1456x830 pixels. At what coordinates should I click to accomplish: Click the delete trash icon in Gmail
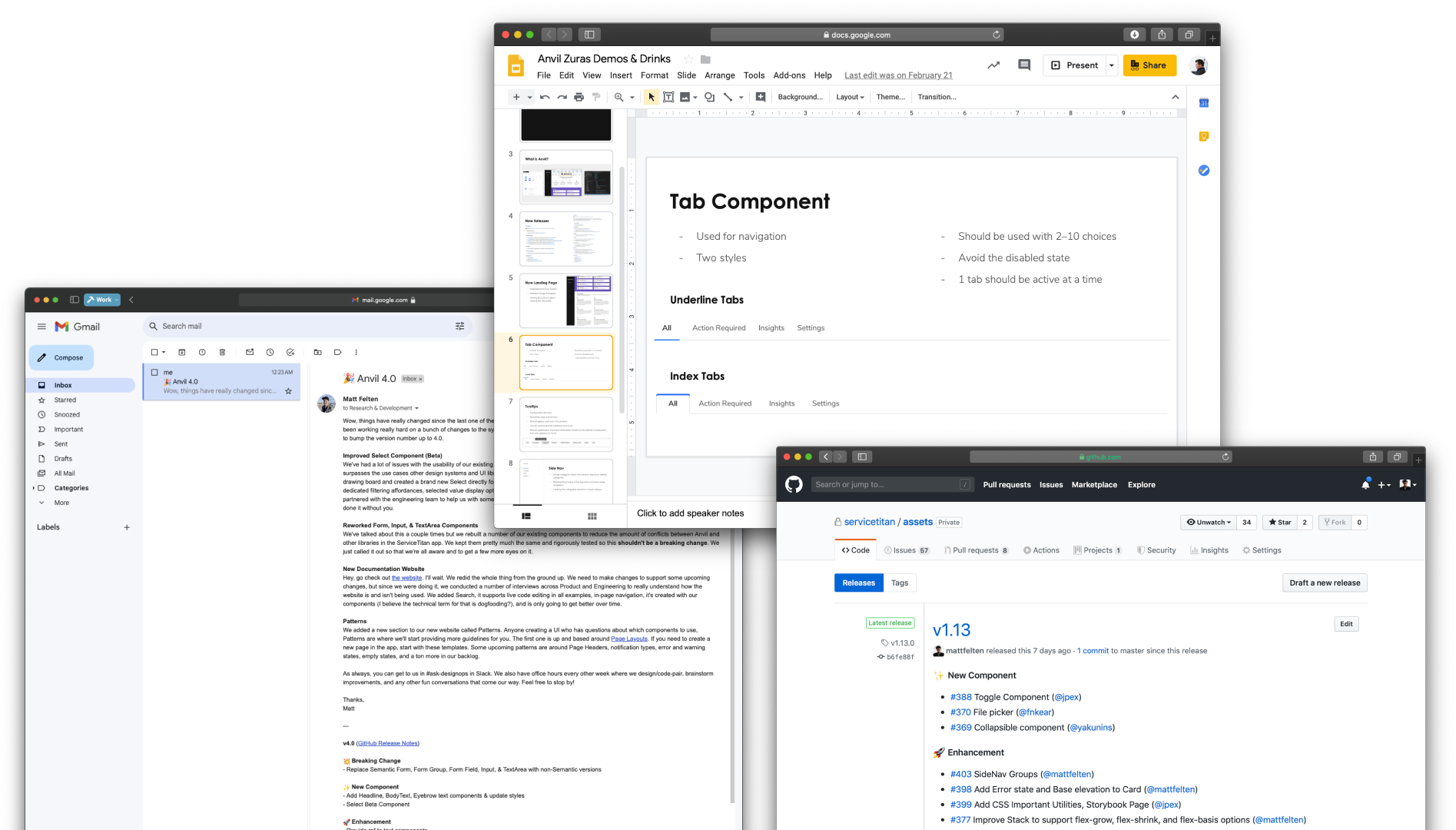pos(222,352)
